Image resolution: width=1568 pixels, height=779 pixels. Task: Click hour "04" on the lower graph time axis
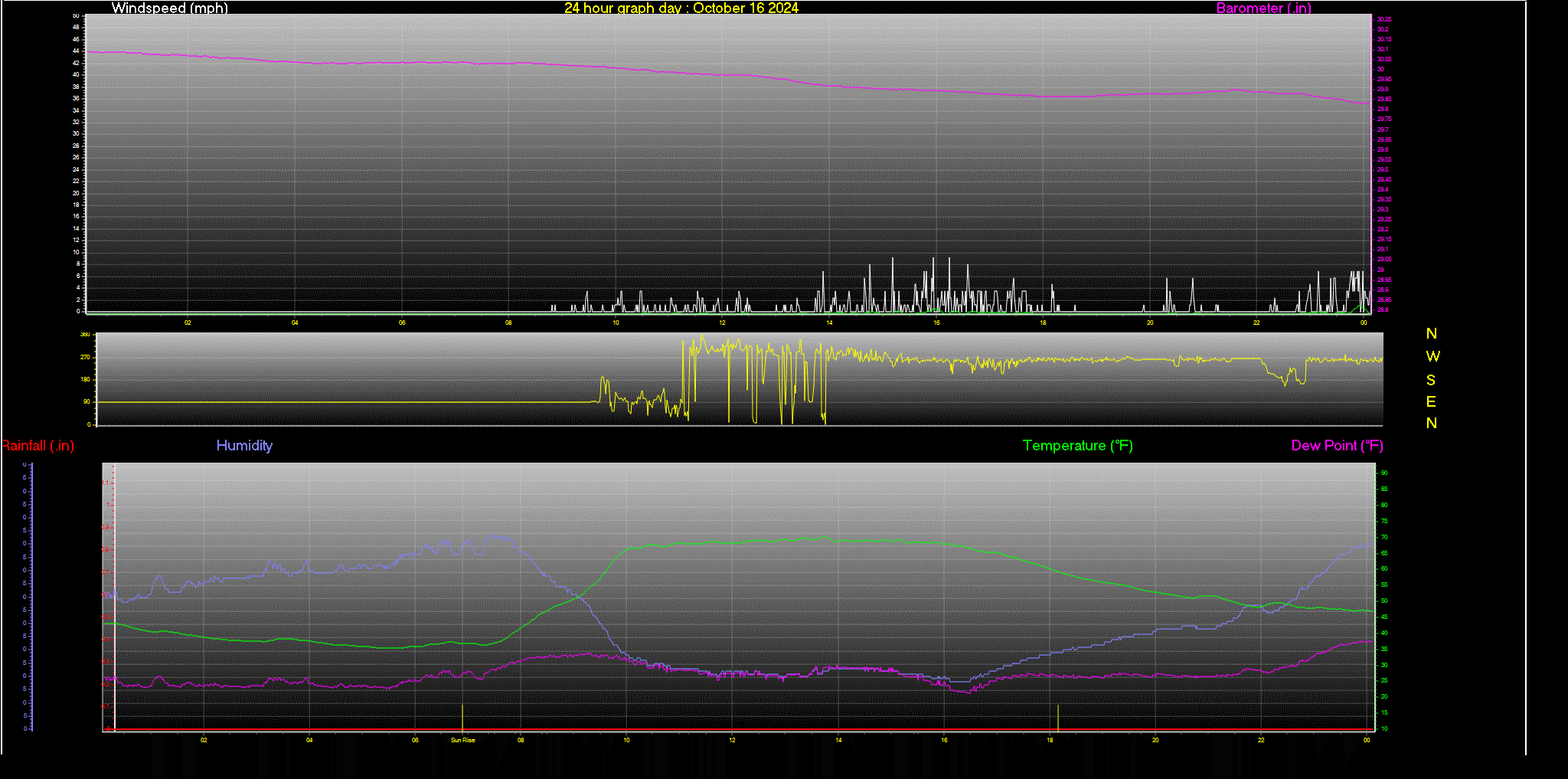pyautogui.click(x=309, y=740)
